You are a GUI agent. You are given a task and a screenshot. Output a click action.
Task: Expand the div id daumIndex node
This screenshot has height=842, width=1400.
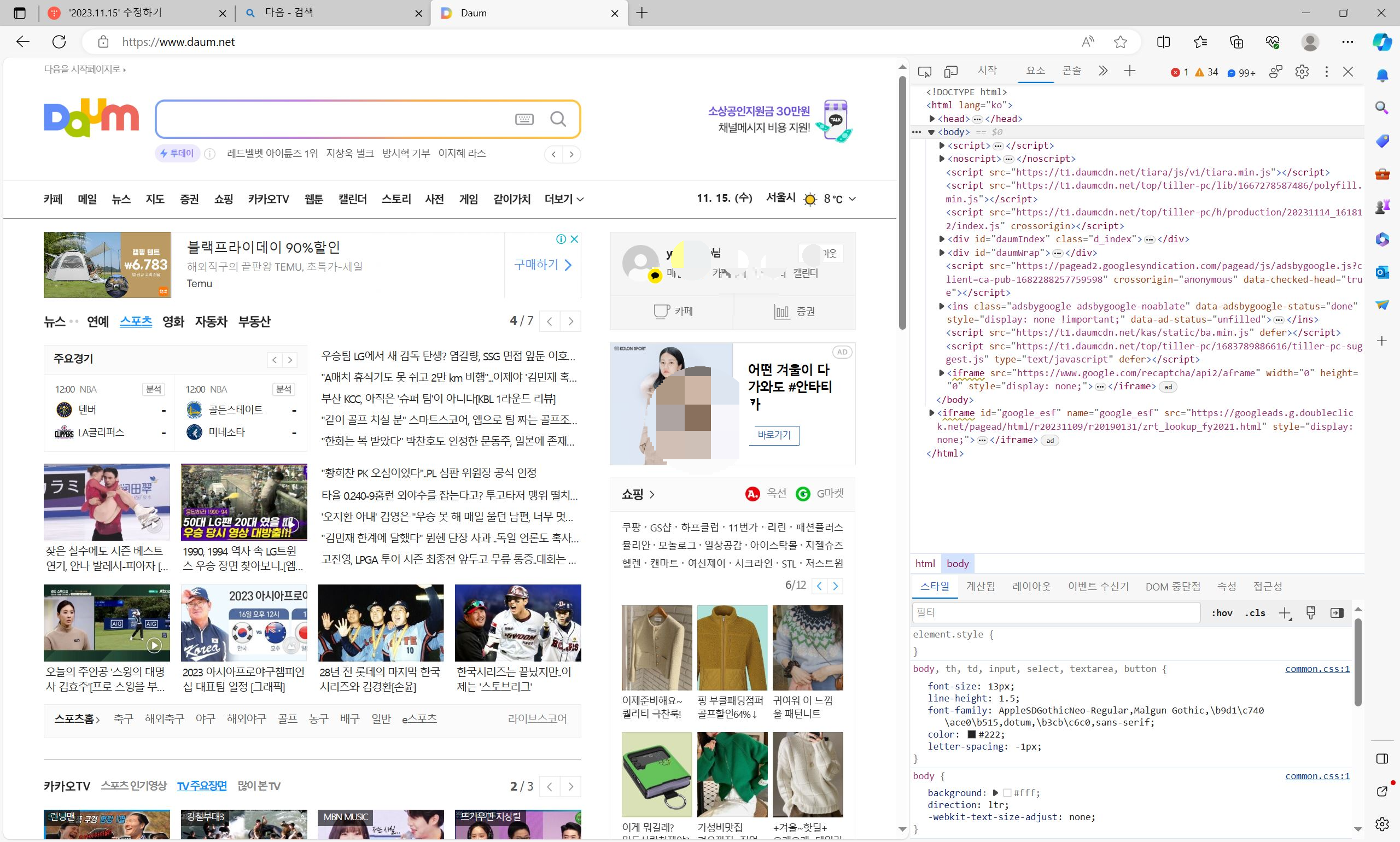tap(942, 239)
